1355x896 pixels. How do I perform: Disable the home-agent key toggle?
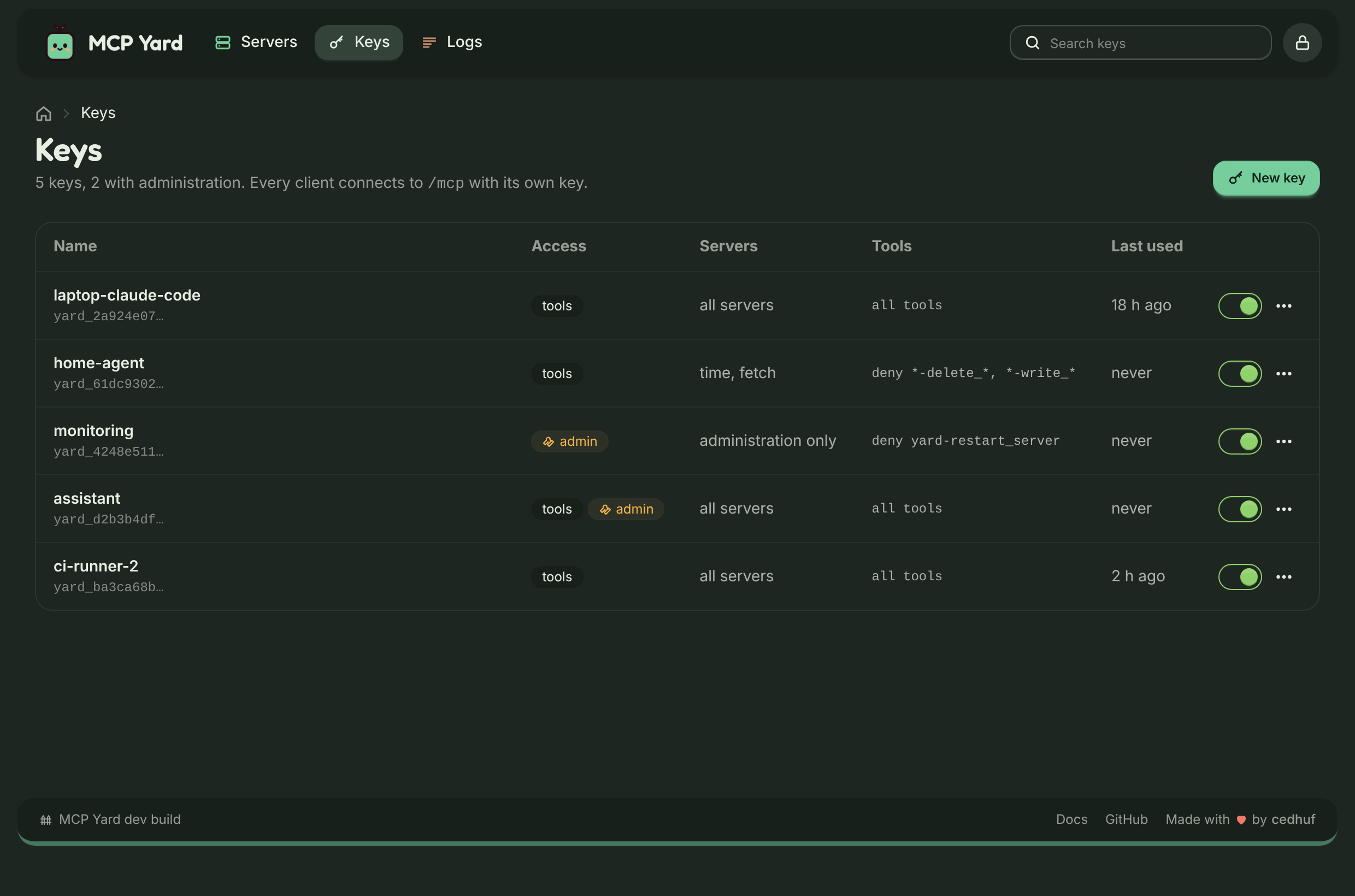click(1240, 373)
